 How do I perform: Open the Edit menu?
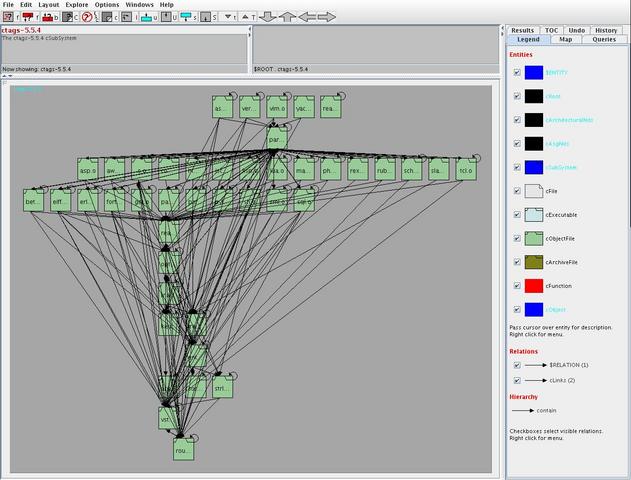[26, 4]
